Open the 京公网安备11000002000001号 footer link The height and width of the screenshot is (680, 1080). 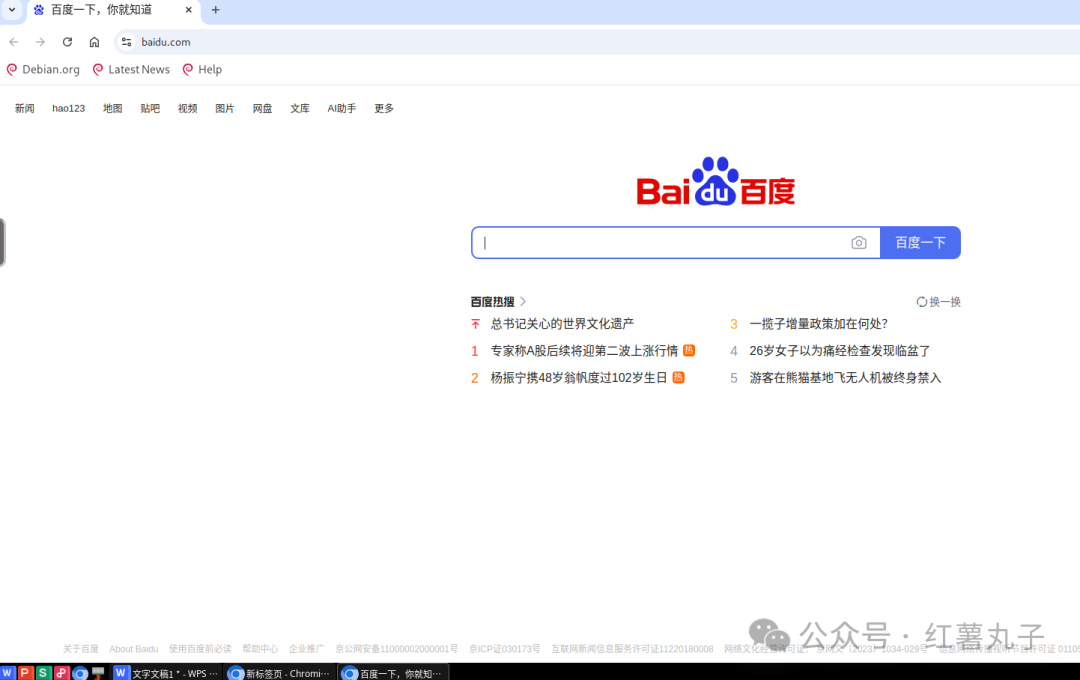click(x=397, y=649)
